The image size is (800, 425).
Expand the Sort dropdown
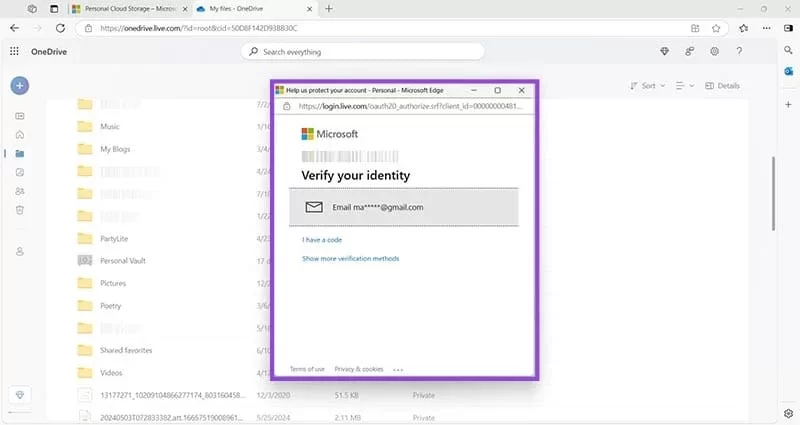click(x=645, y=86)
